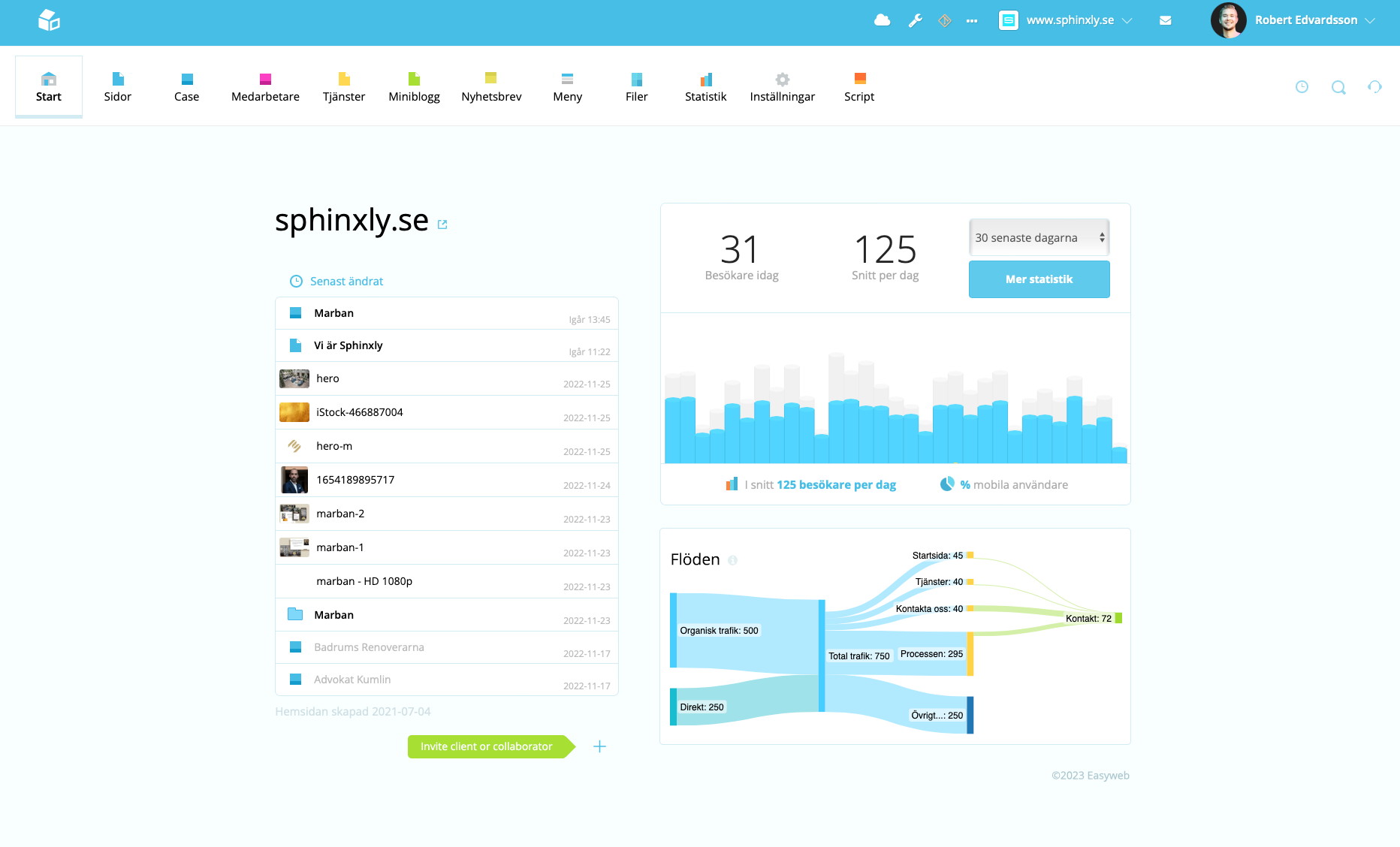
Task: Contact support via the headset icon
Action: 1375,86
